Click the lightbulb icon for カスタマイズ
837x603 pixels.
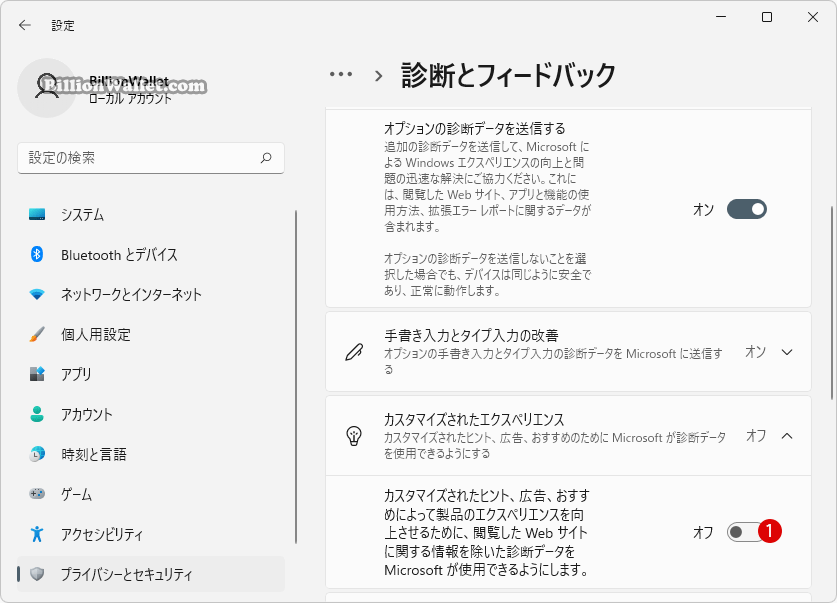(x=354, y=436)
